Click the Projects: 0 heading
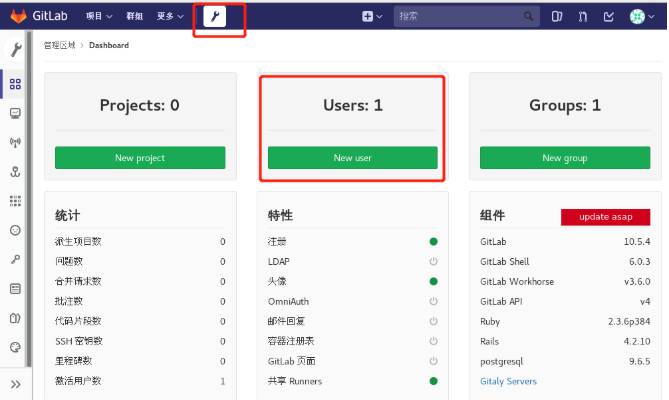This screenshot has width=669, height=400. [x=140, y=105]
